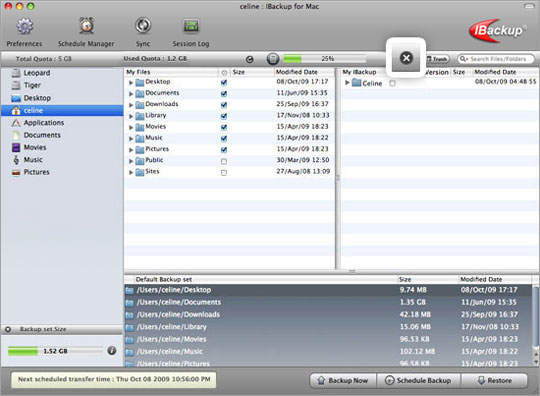540x396 pixels.
Task: Click the X overlay icon
Action: tap(406, 58)
